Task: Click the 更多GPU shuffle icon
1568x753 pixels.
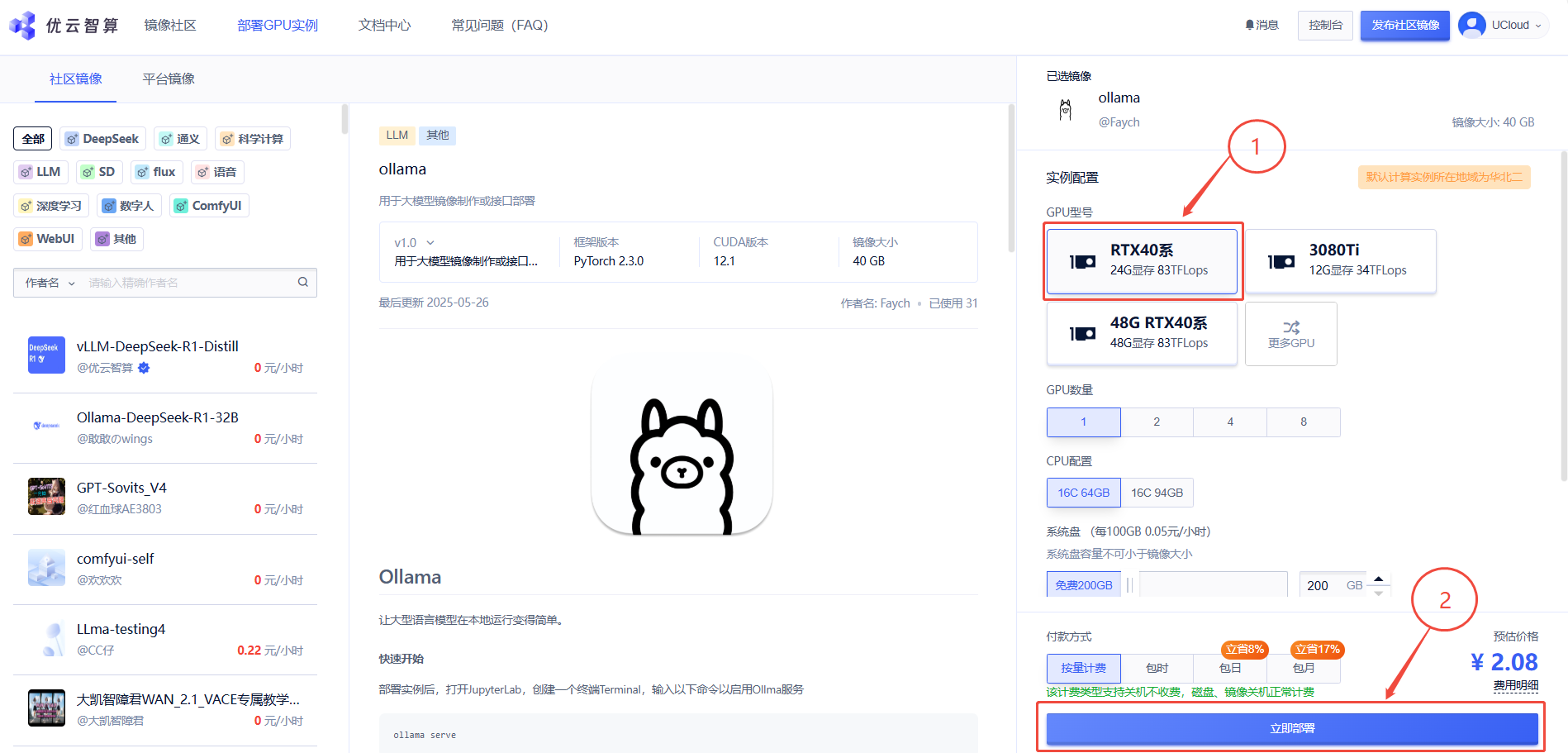Action: click(1291, 327)
